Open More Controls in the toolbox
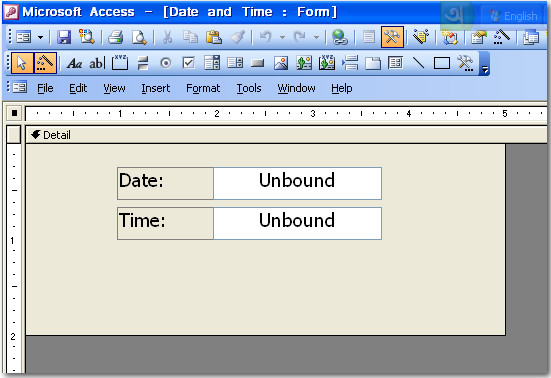 click(x=465, y=63)
